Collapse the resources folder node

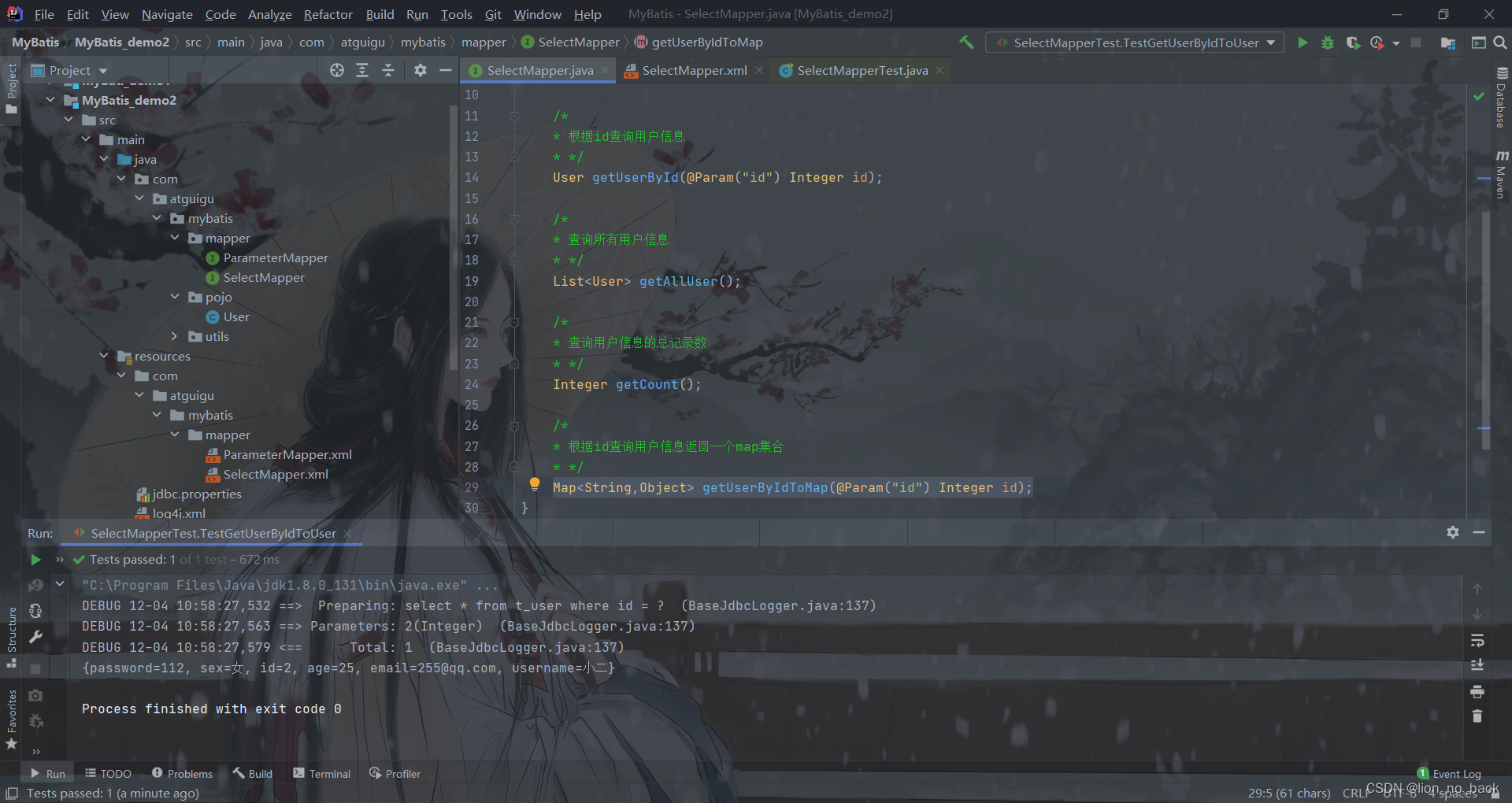pyautogui.click(x=104, y=356)
